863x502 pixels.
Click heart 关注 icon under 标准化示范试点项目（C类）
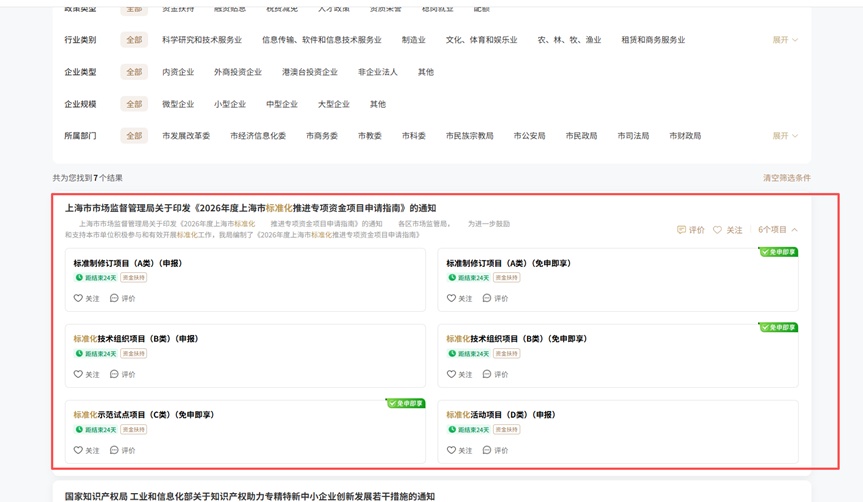pos(78,450)
